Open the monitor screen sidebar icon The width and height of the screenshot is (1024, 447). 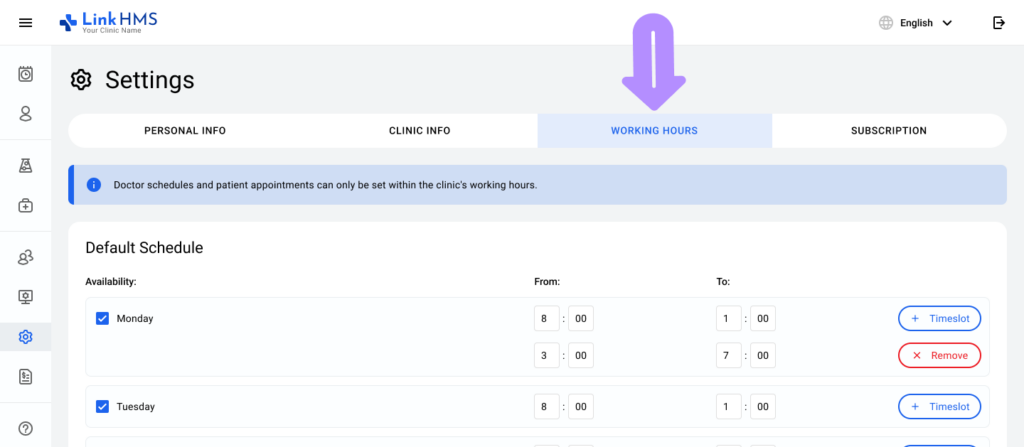(x=25, y=297)
